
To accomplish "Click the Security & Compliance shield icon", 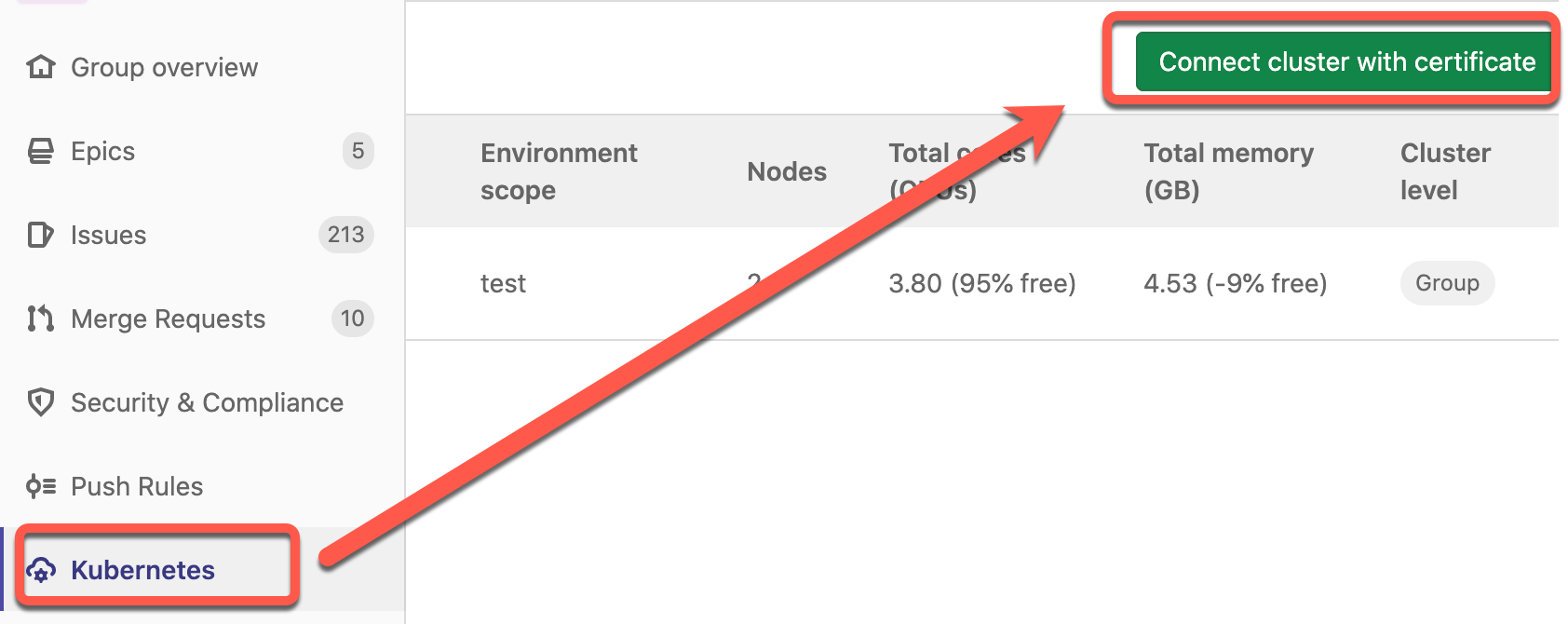I will point(41,402).
